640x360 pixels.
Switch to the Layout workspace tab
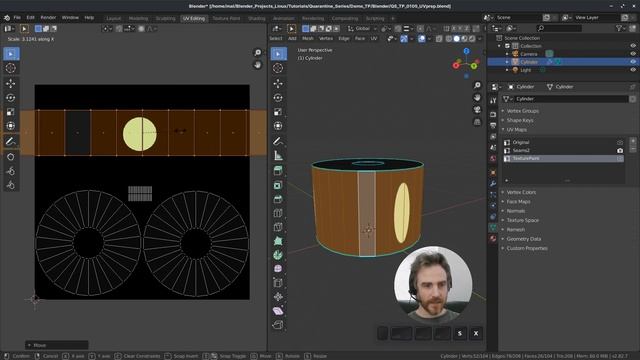[x=113, y=18]
